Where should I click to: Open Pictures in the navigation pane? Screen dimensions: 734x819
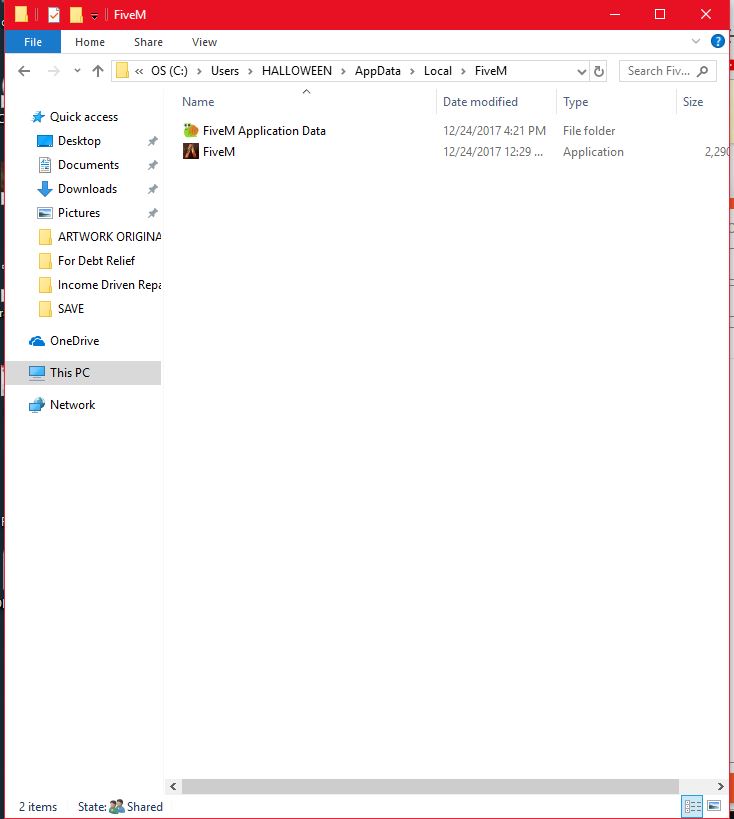click(x=78, y=213)
